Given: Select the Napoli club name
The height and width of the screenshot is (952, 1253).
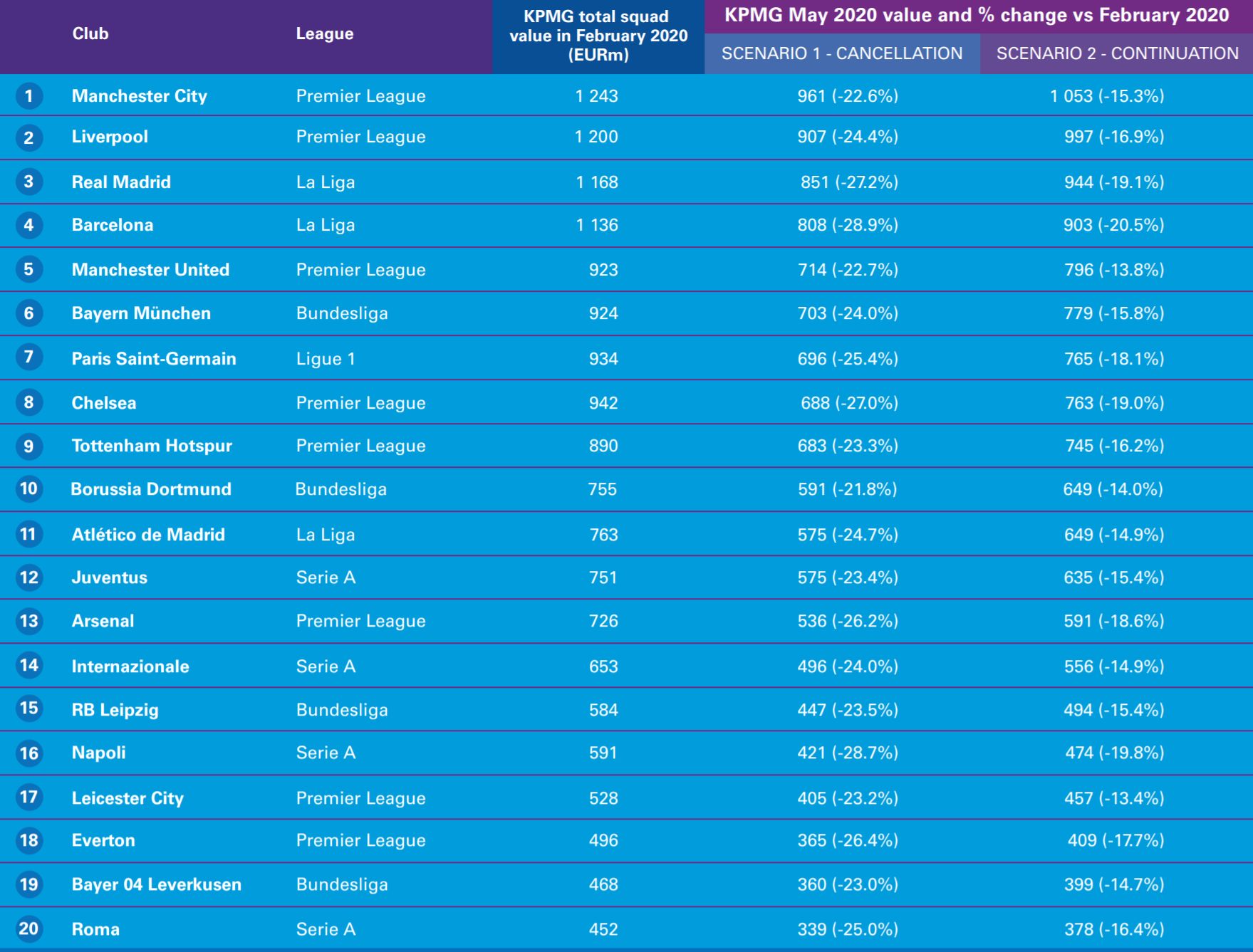Looking at the screenshot, I should pos(99,753).
